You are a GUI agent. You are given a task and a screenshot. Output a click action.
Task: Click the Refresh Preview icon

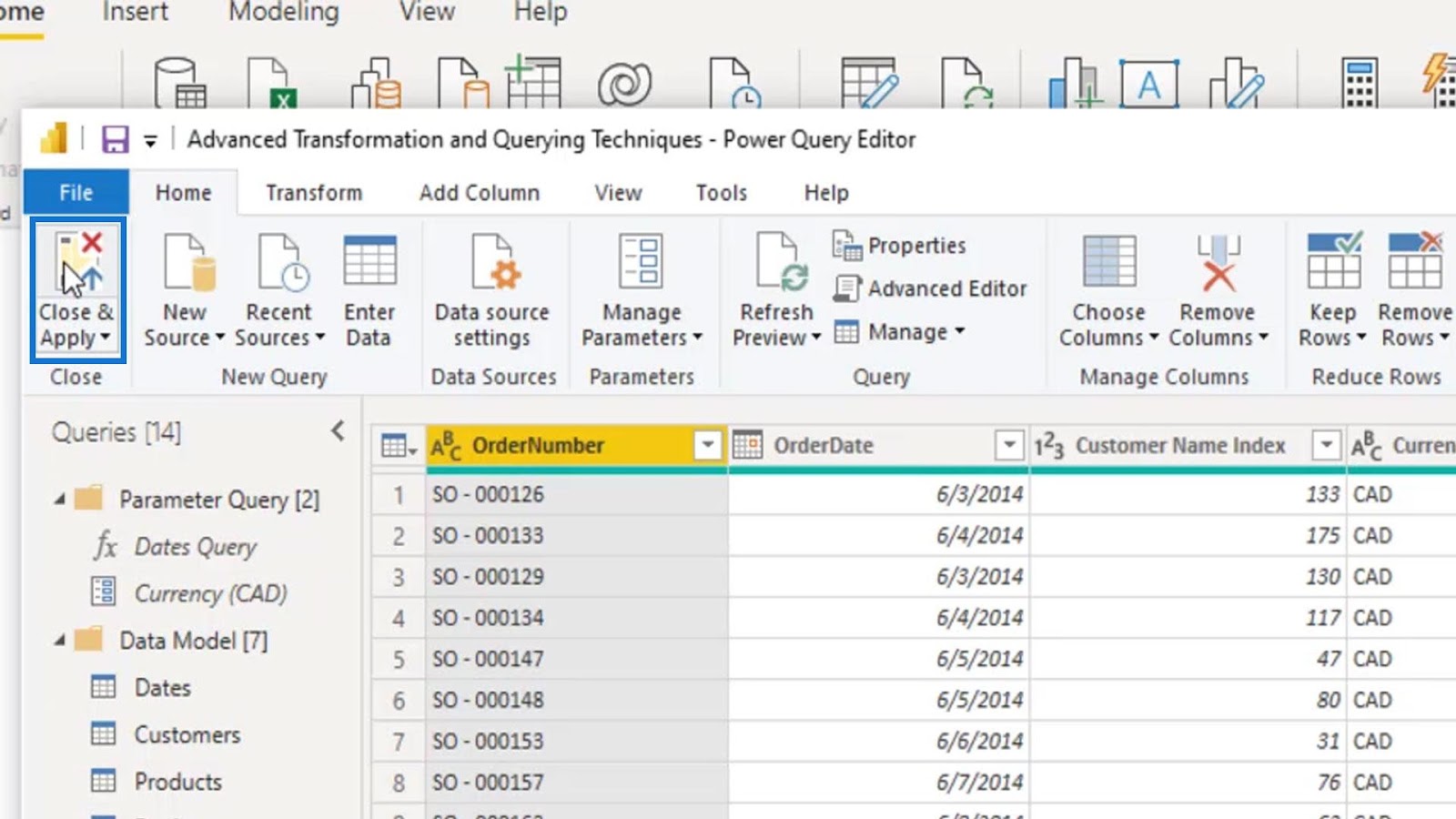click(x=778, y=264)
